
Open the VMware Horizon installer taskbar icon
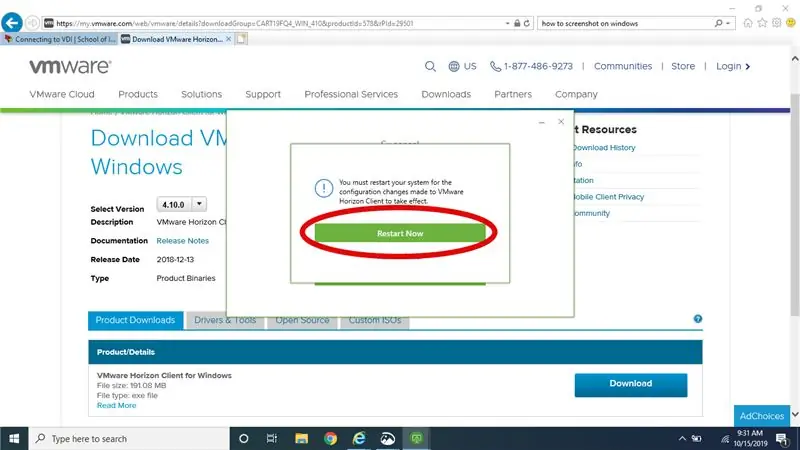[x=416, y=439]
